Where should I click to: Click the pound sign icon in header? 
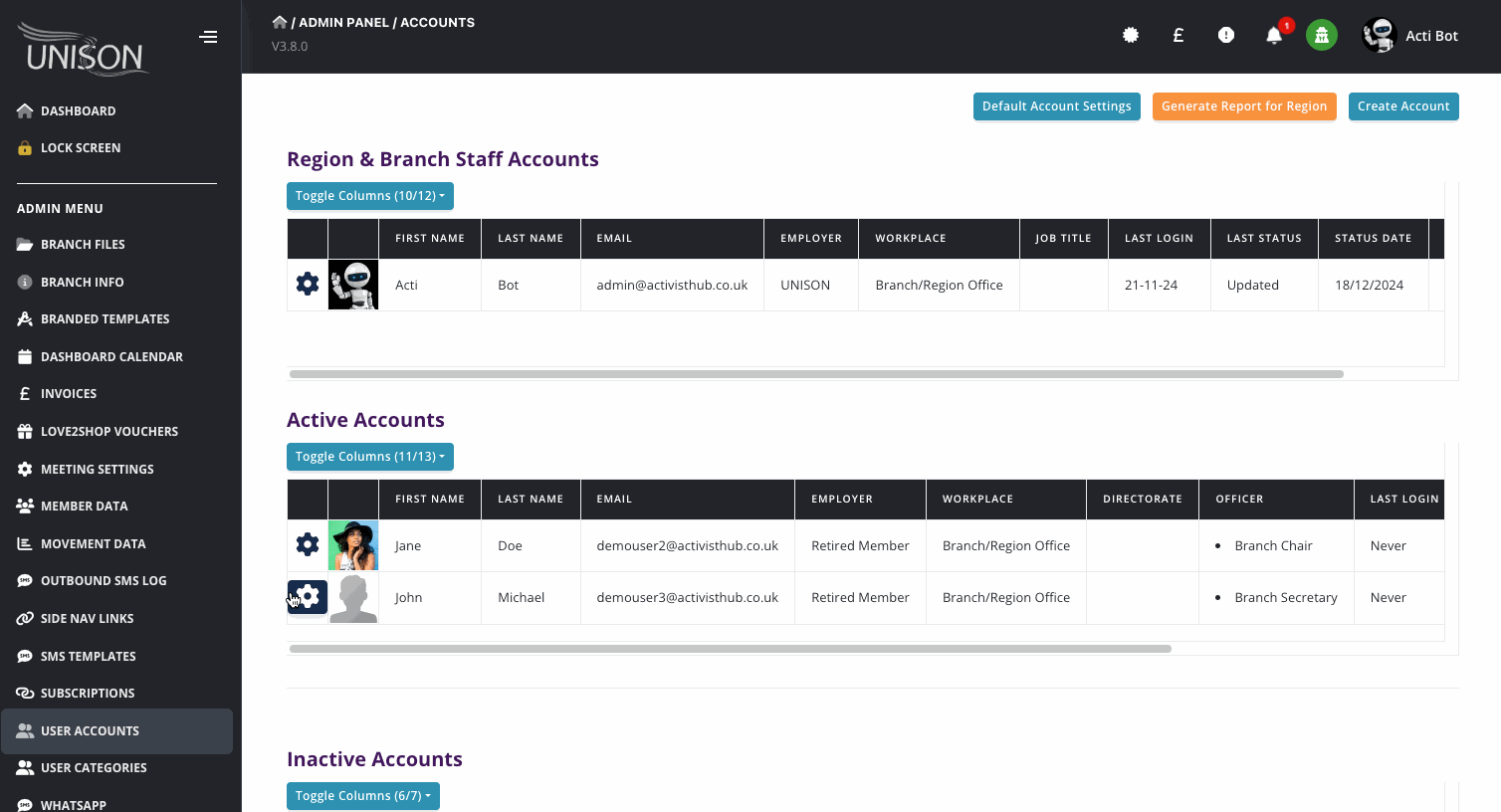pyautogui.click(x=1178, y=36)
